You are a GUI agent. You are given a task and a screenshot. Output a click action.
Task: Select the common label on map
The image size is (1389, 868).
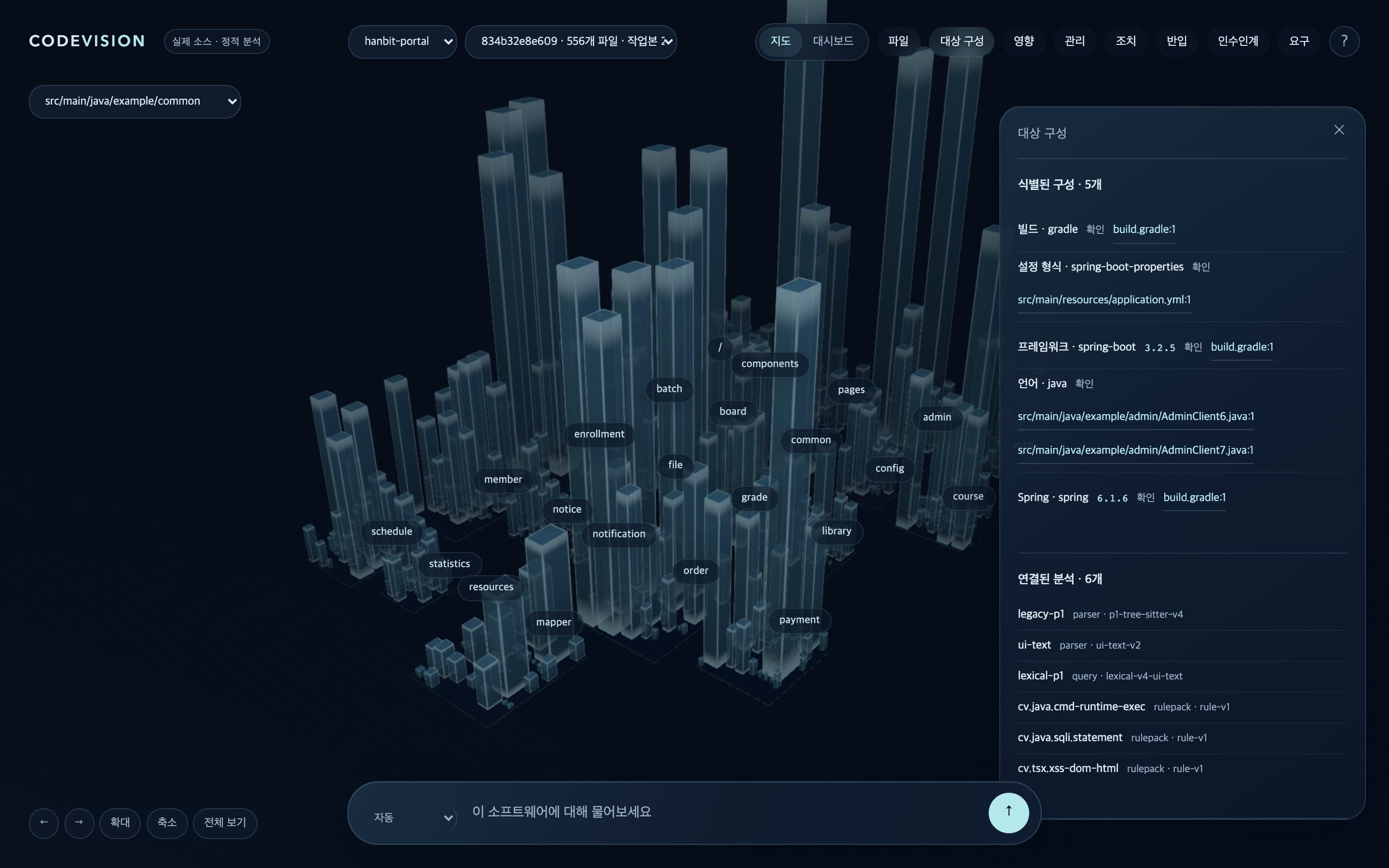[810, 440]
